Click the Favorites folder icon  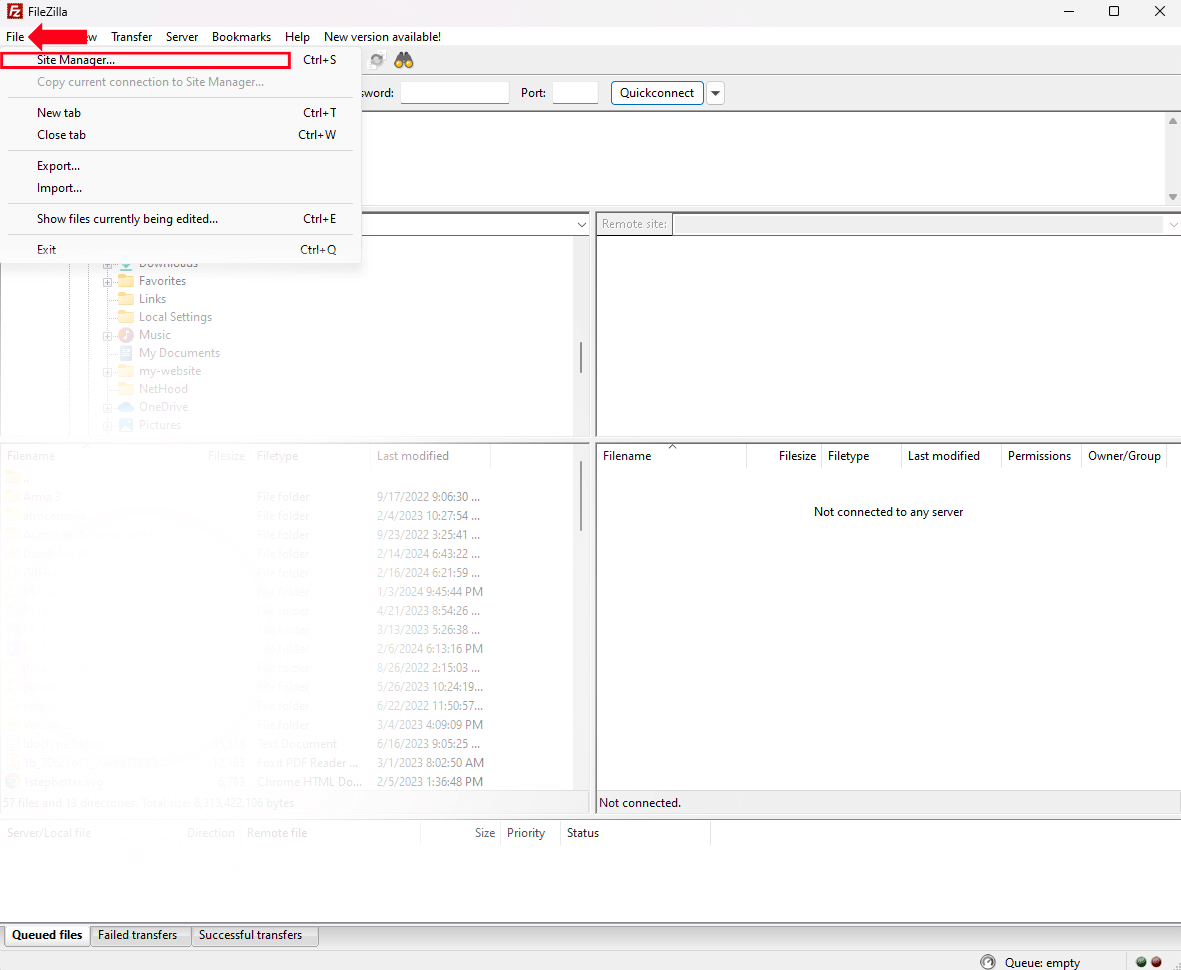pyautogui.click(x=126, y=281)
